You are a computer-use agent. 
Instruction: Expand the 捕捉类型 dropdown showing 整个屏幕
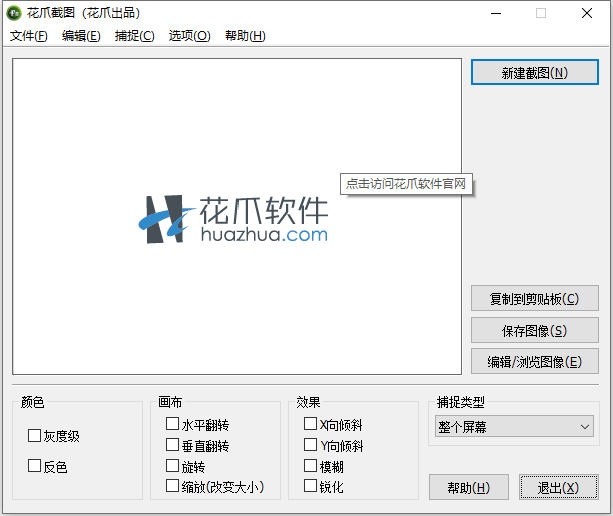click(514, 426)
